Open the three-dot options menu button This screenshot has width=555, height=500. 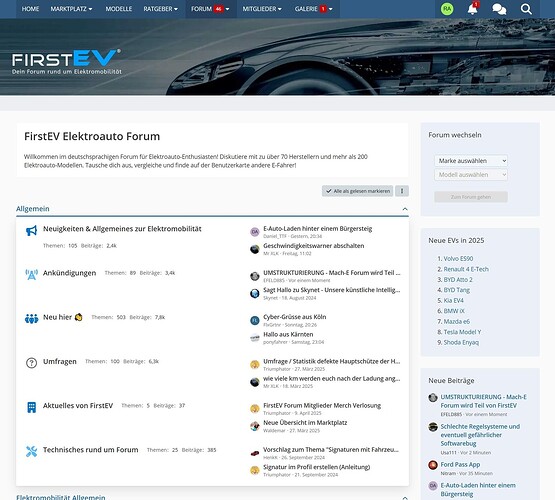pyautogui.click(x=402, y=191)
